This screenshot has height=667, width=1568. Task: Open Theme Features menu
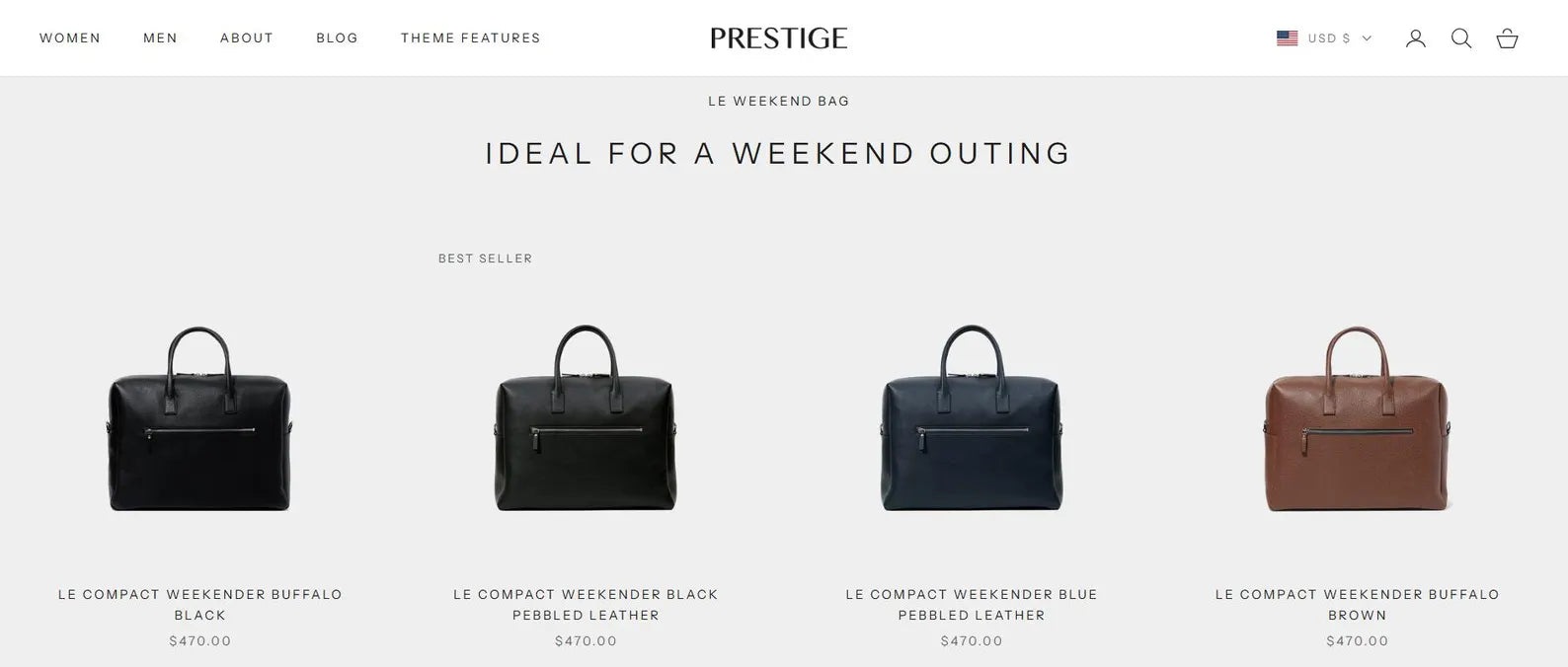pos(471,38)
